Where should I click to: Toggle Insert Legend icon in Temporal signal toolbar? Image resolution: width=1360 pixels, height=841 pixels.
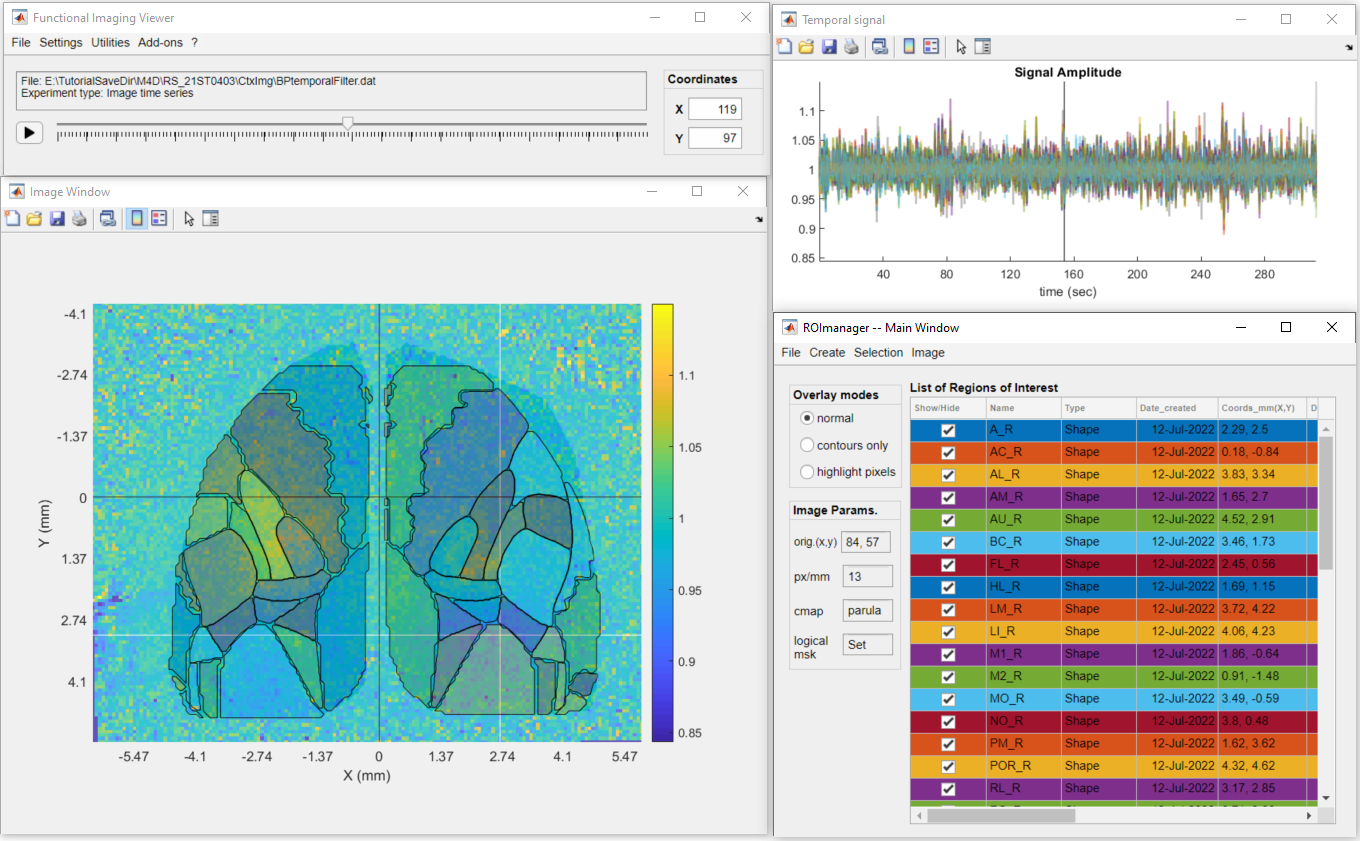(x=931, y=46)
